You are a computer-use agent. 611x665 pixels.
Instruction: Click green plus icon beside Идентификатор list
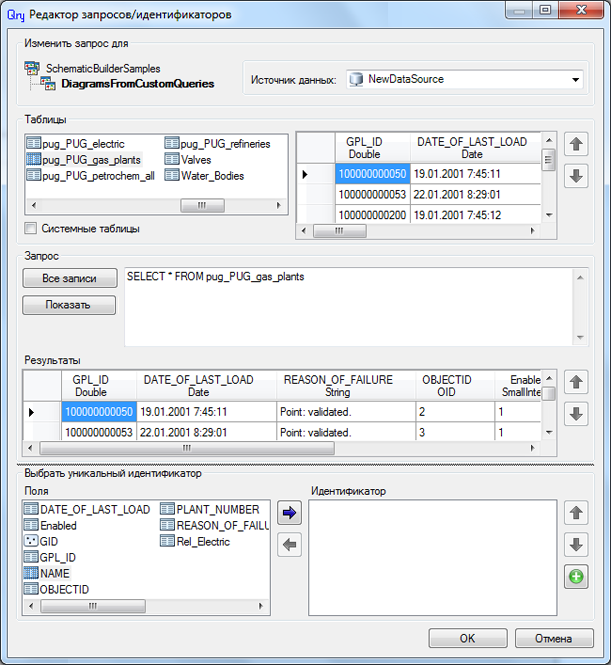click(575, 577)
